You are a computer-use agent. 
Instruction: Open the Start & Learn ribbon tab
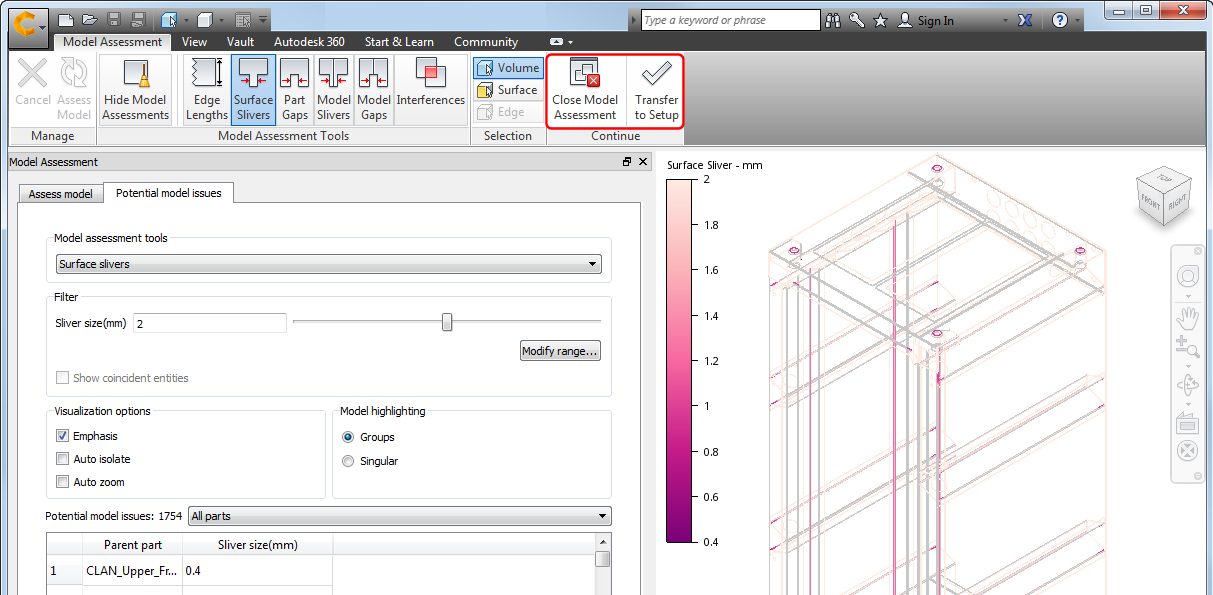(x=399, y=42)
